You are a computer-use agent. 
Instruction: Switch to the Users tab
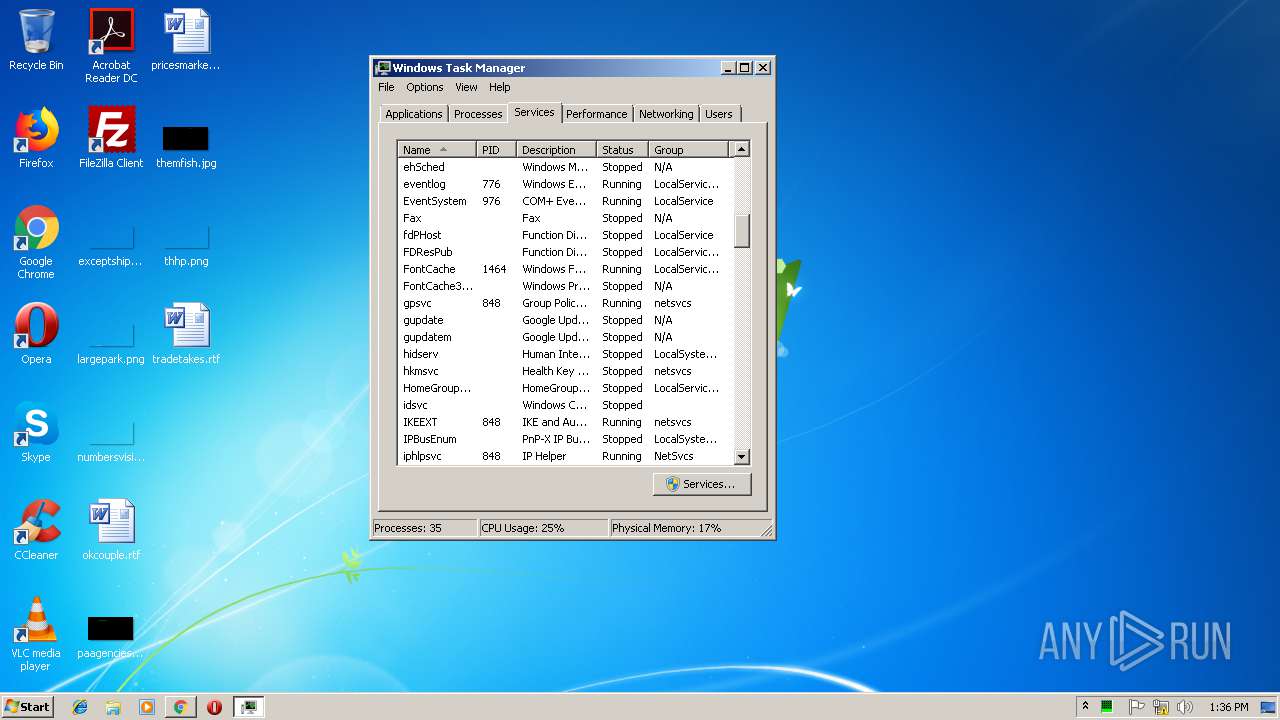click(x=719, y=114)
